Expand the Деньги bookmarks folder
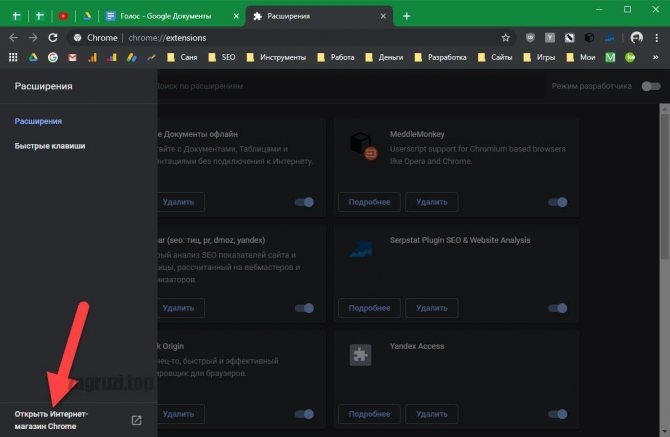This screenshot has height=437, width=670. click(384, 57)
